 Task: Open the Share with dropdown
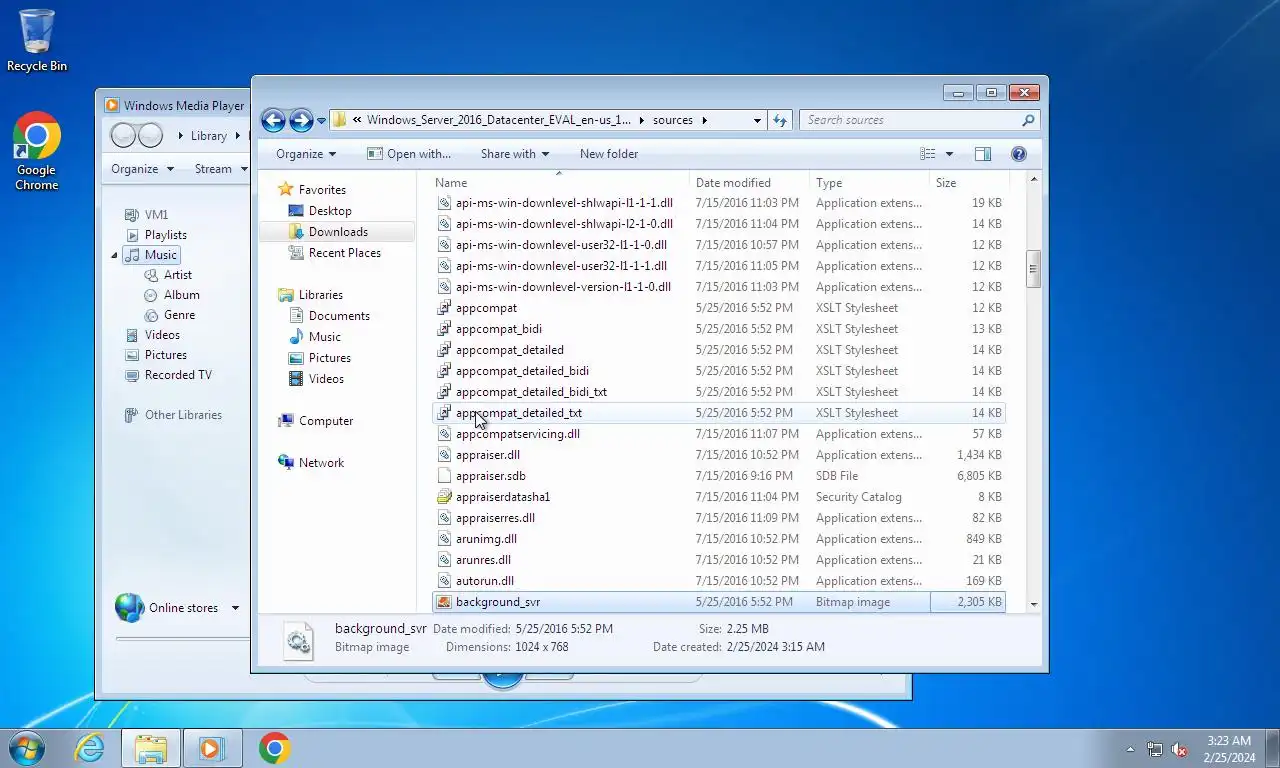[x=515, y=154]
